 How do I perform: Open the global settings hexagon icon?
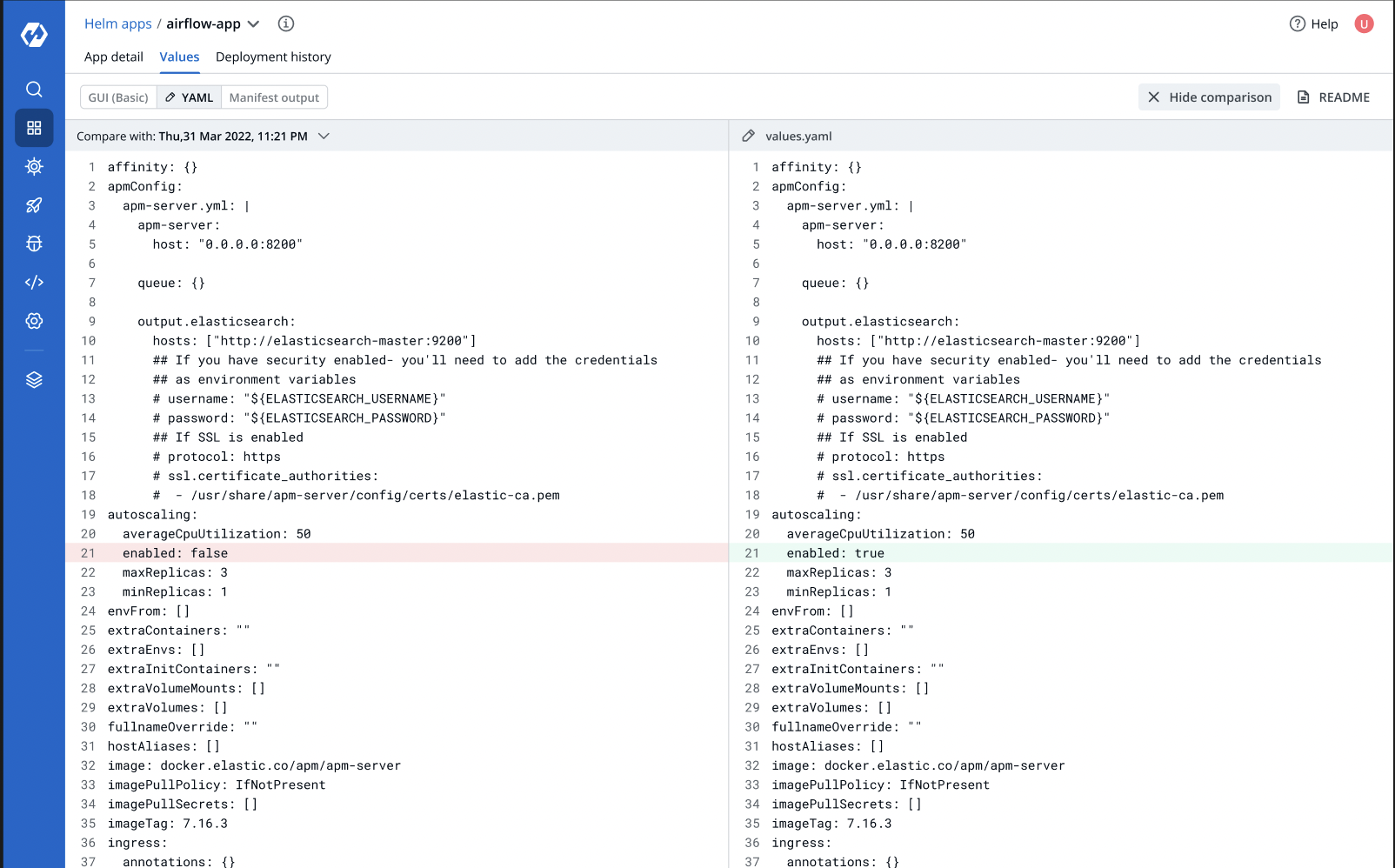click(x=34, y=321)
